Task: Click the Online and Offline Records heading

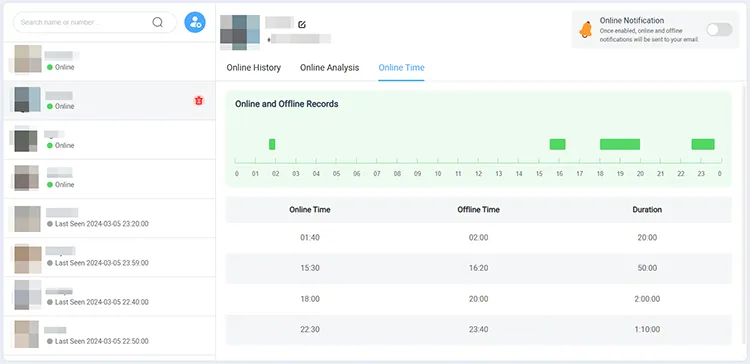Action: click(x=287, y=104)
